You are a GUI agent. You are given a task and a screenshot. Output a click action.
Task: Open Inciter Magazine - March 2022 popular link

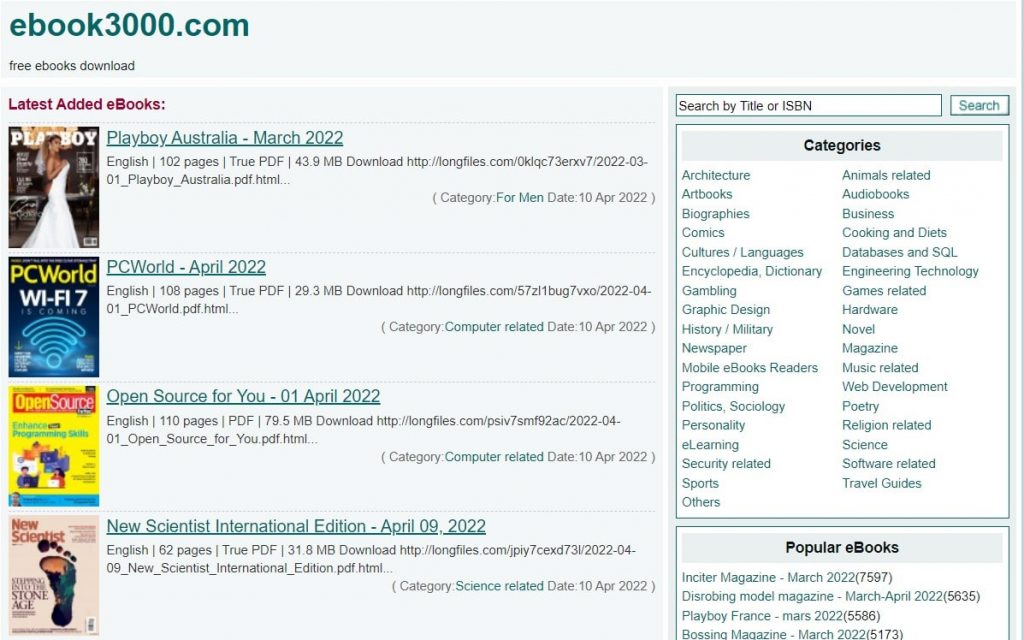[x=768, y=577]
